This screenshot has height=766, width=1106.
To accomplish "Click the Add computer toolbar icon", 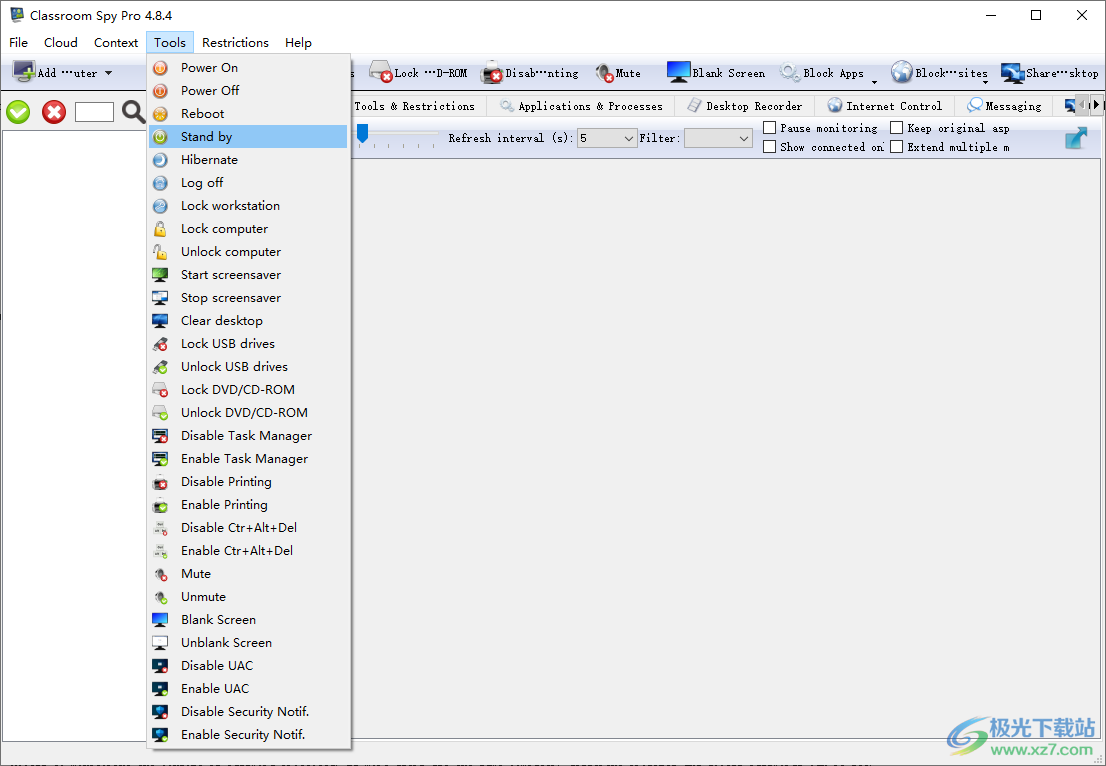I will pos(24,72).
